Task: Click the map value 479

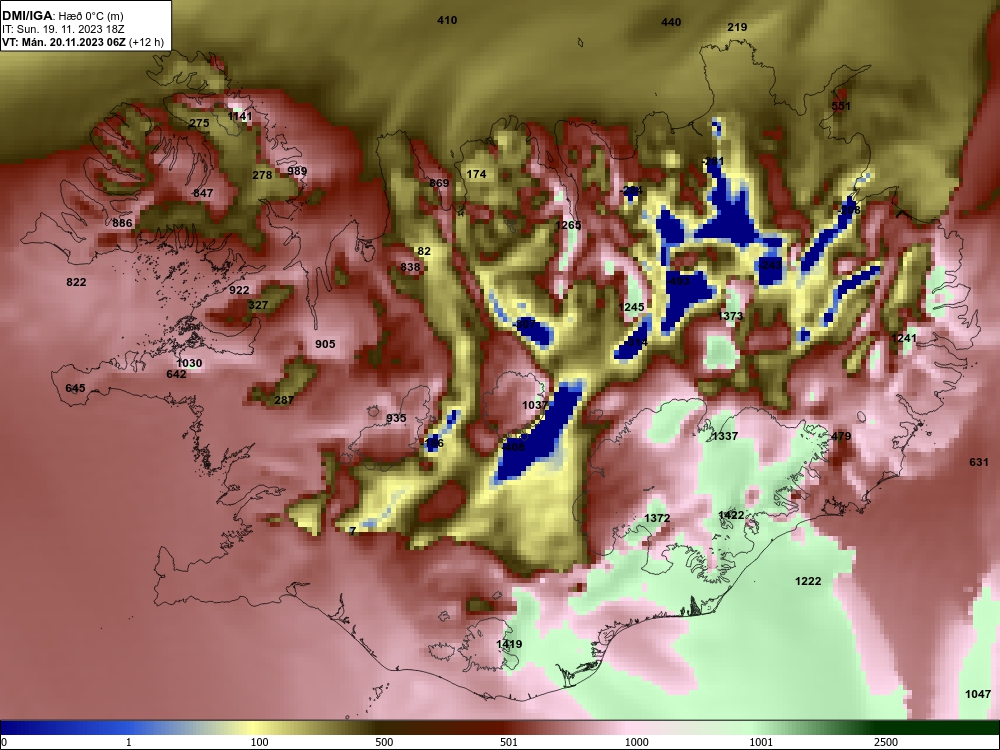Action: coord(841,436)
